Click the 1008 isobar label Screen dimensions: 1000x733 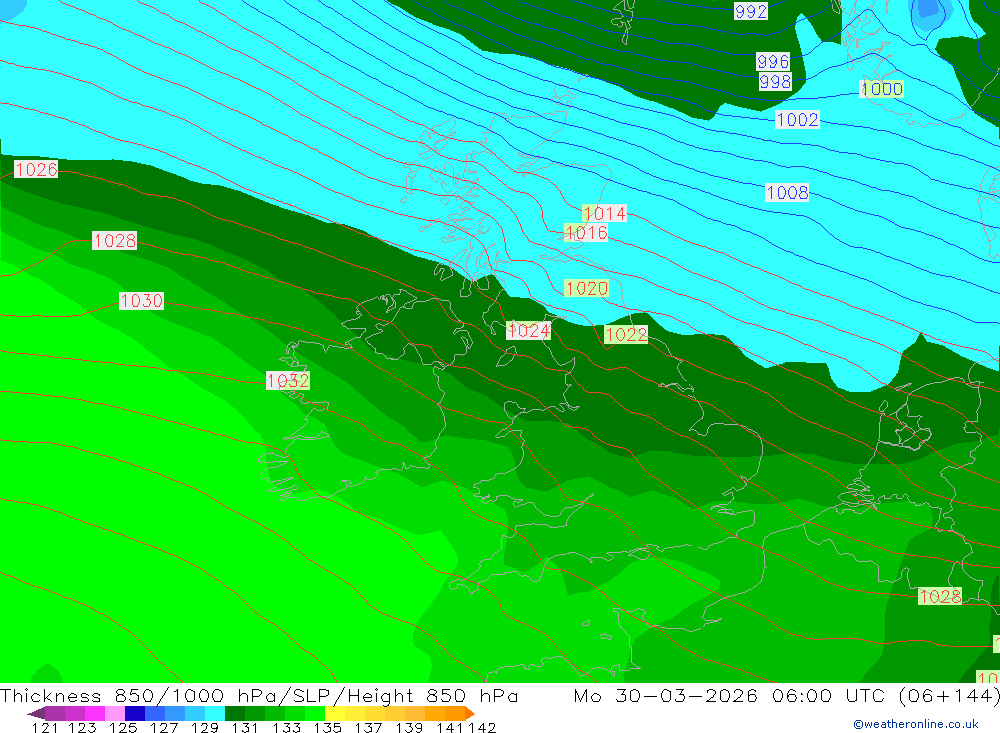point(788,192)
